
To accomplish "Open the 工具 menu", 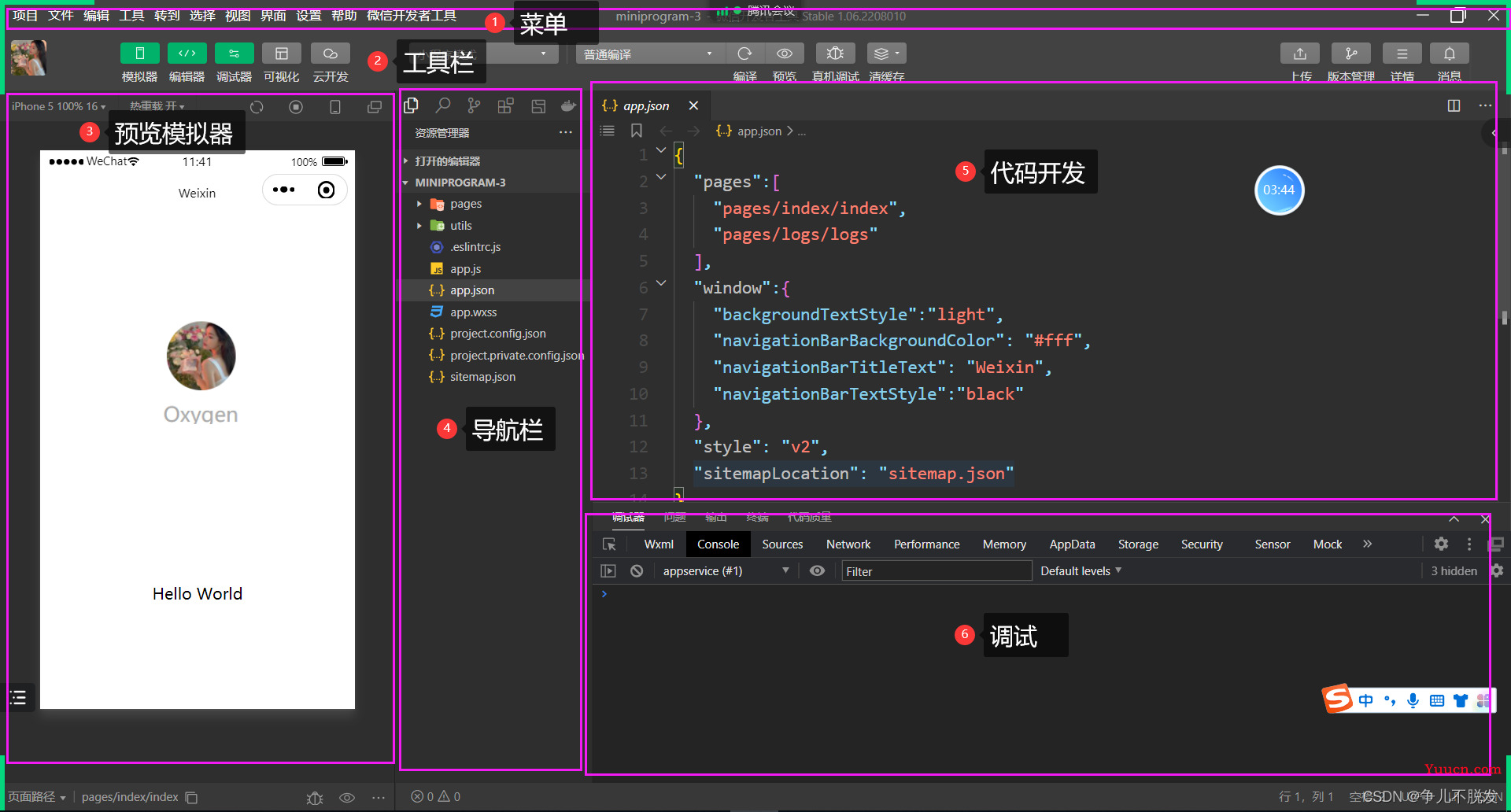I will coord(131,16).
